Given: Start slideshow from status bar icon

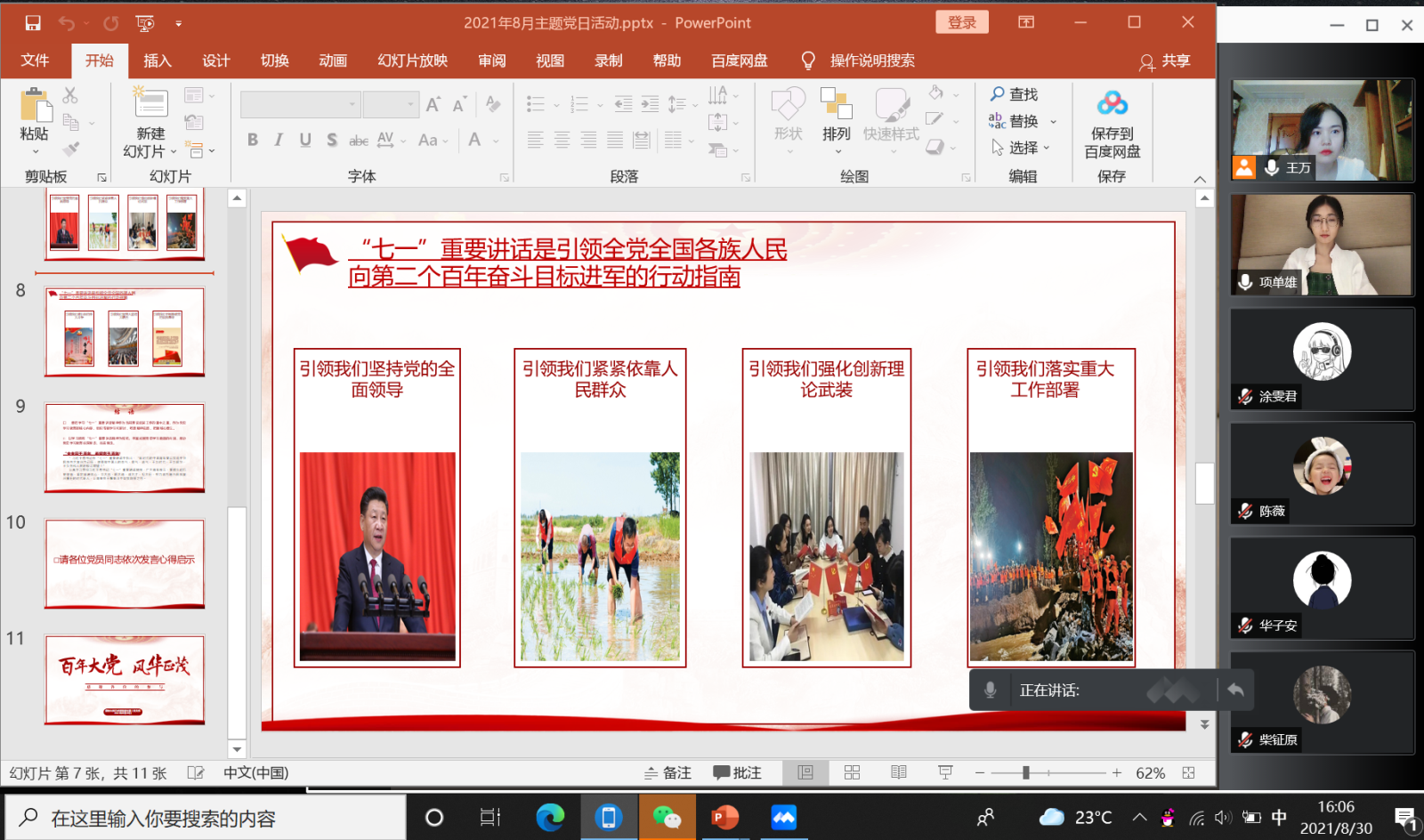Looking at the screenshot, I should pyautogui.click(x=945, y=772).
